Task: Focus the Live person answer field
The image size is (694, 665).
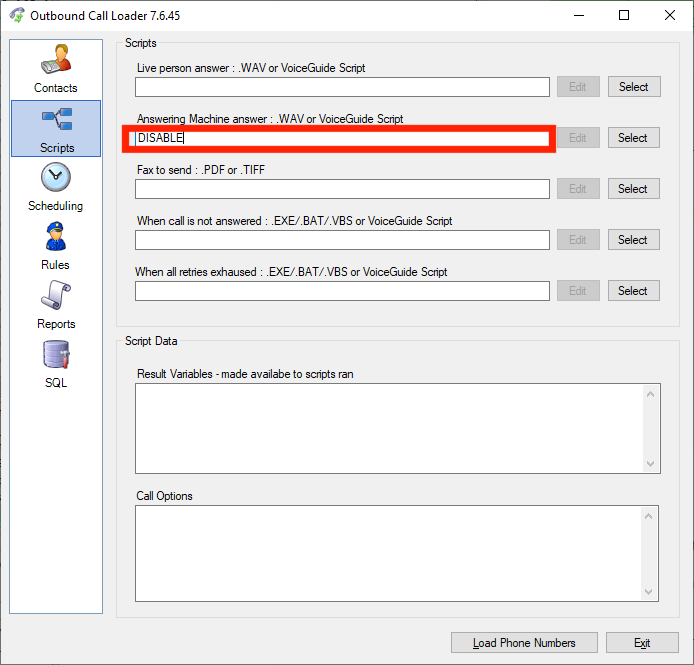Action: (342, 87)
